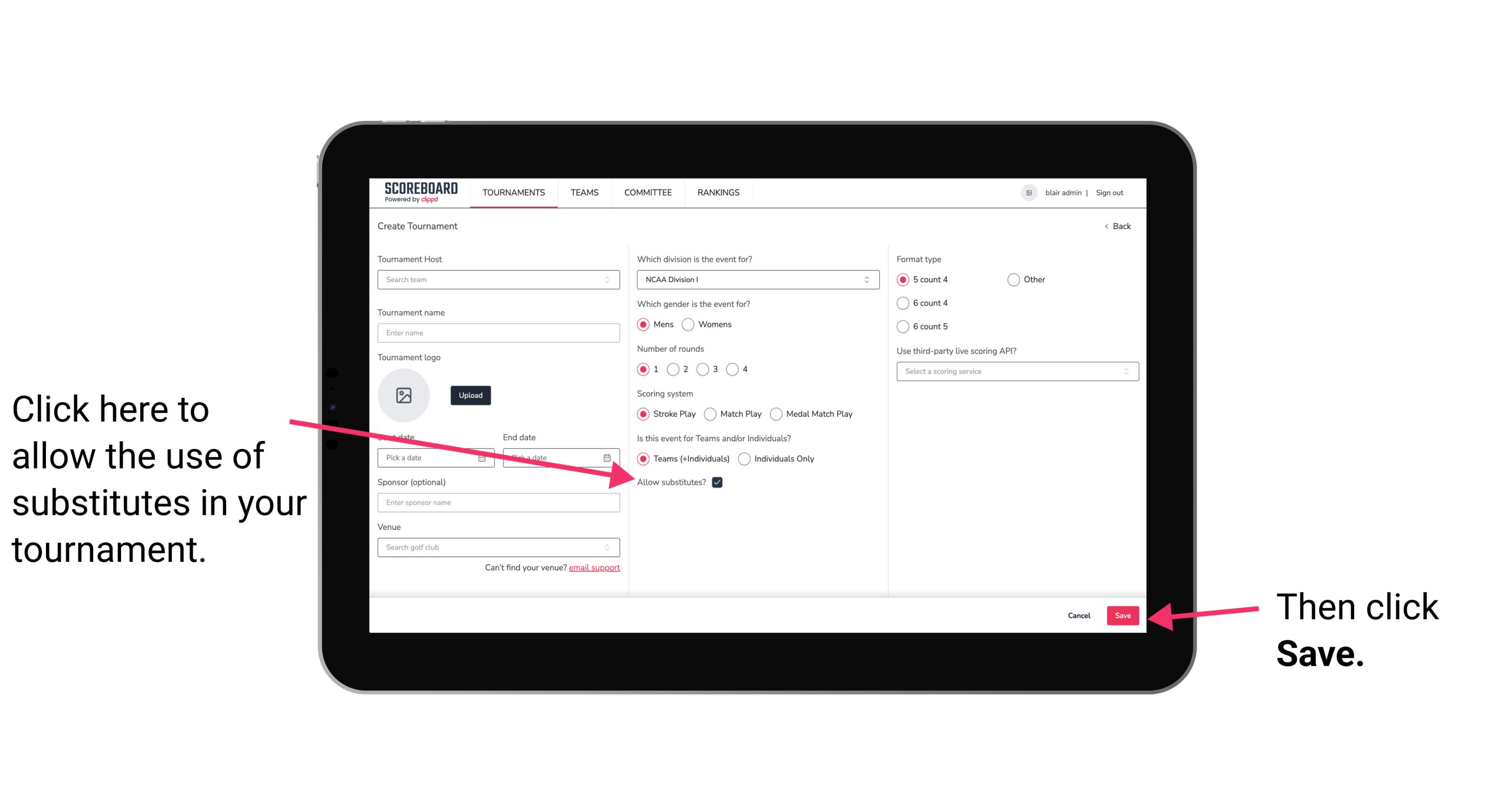Click the Tournament Host search icon
The width and height of the screenshot is (1510, 812).
click(x=611, y=280)
